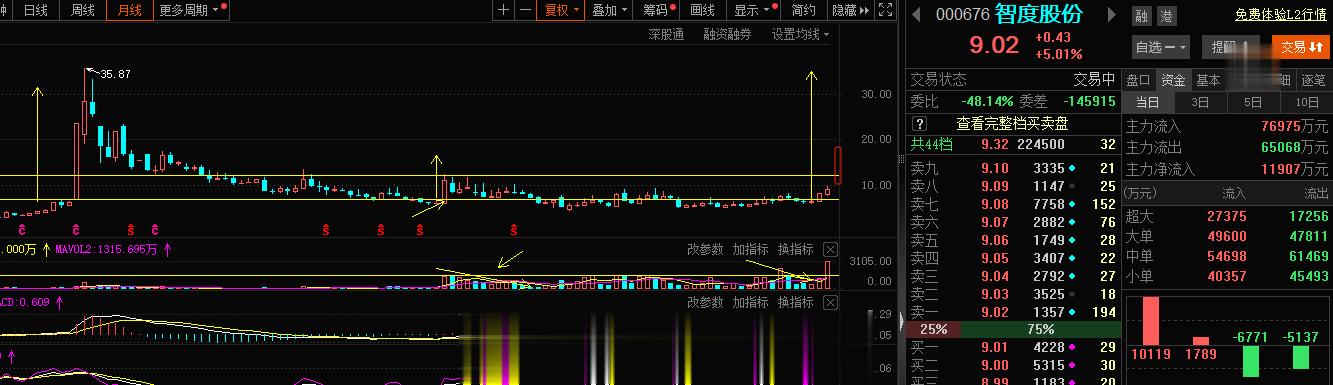Click the 75% buy ratio bar
This screenshot has width=1333, height=385.
click(x=1040, y=329)
